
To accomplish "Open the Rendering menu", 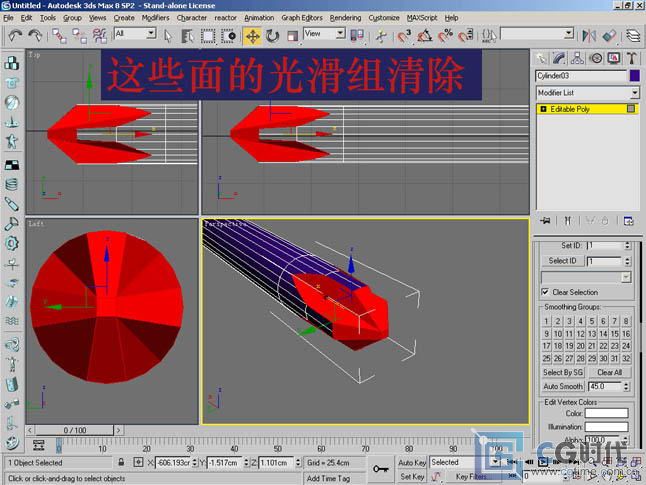I will 345,18.
